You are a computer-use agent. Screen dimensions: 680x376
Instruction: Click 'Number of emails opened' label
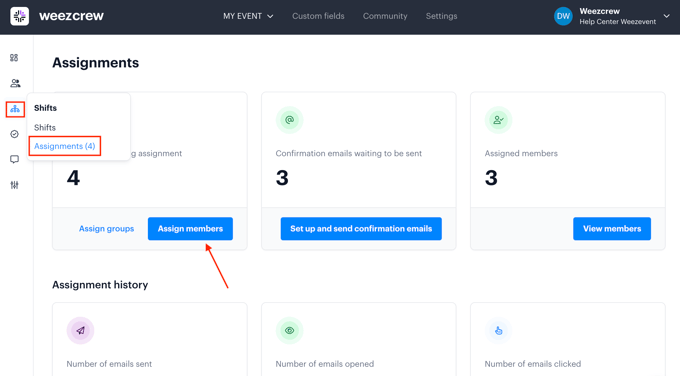(325, 364)
